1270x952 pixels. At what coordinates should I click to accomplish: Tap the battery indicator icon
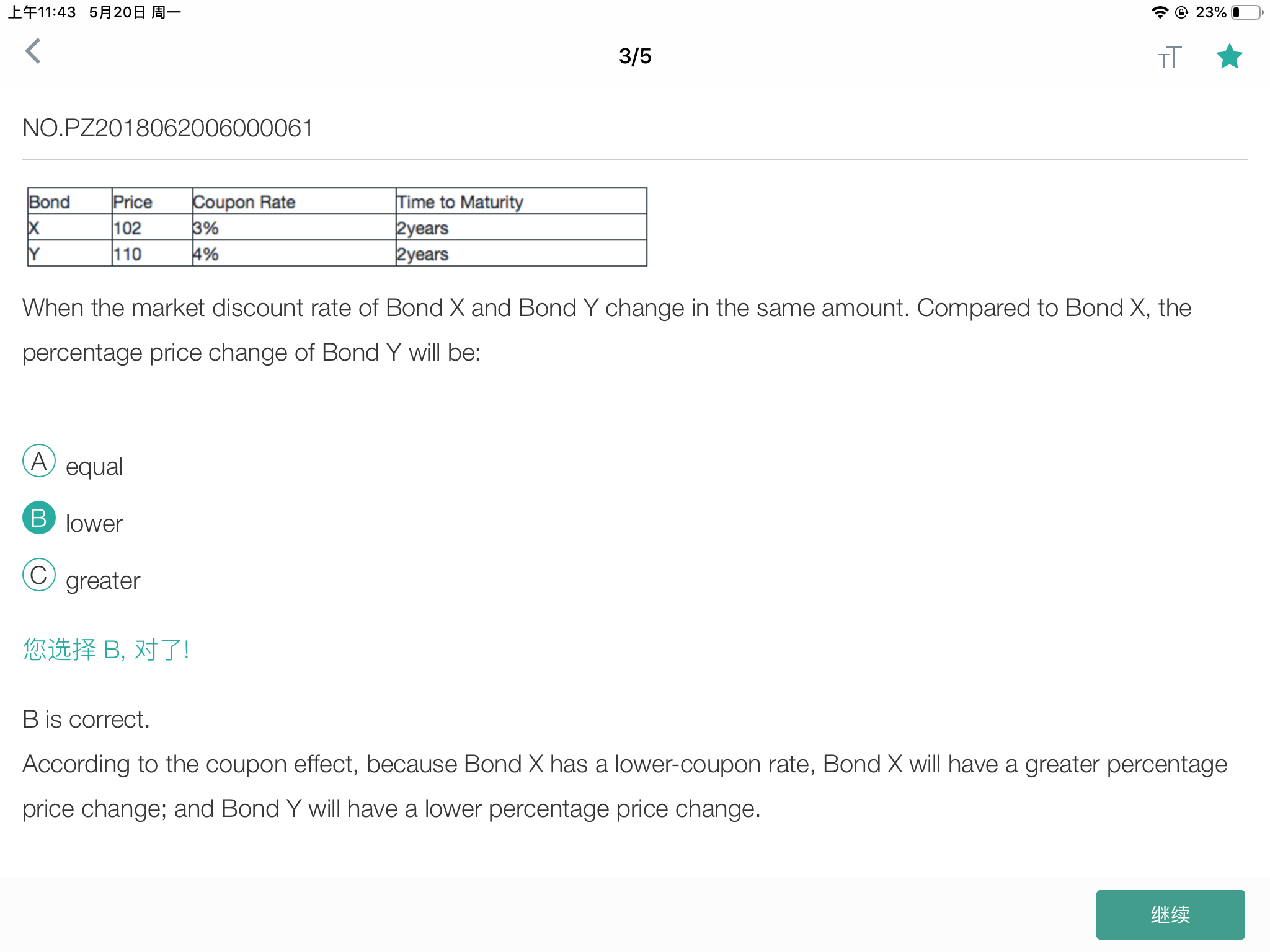1247,12
